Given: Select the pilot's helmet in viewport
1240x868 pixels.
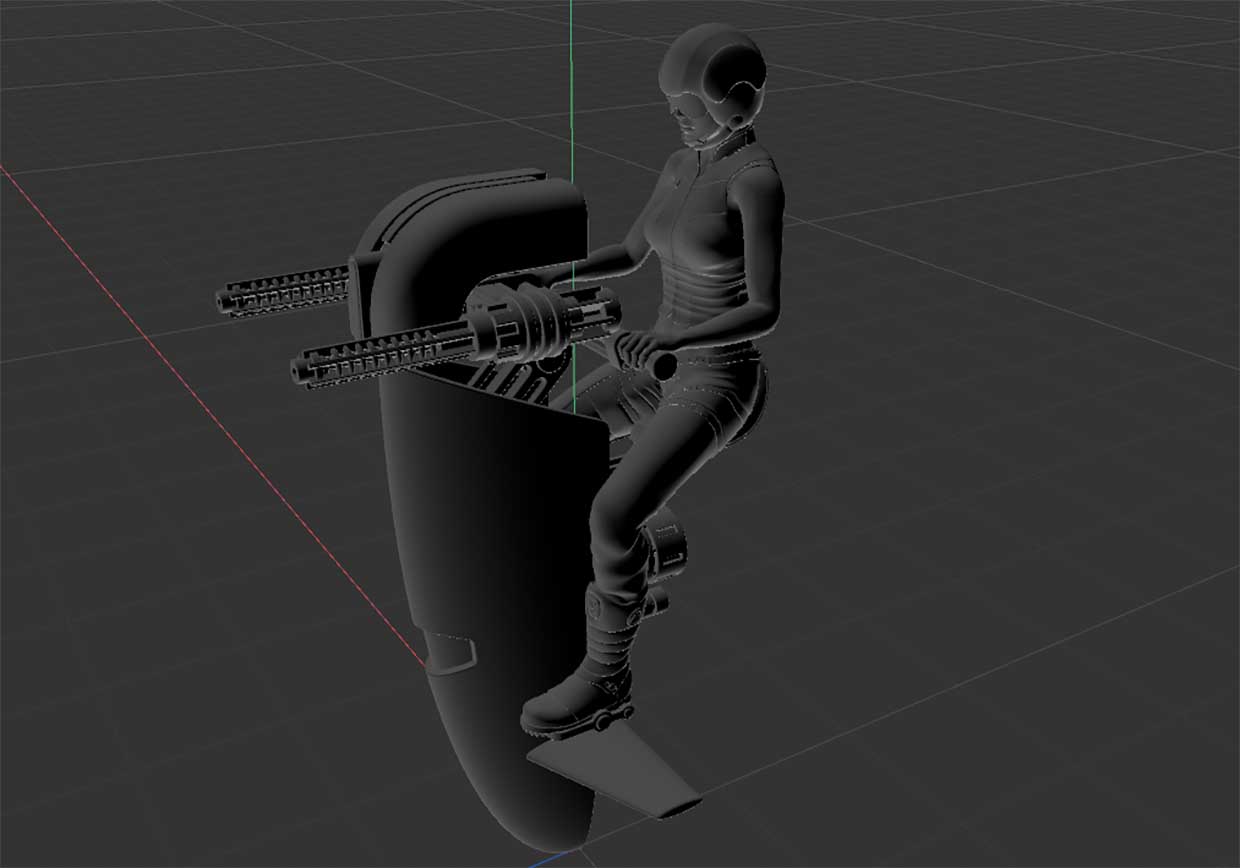Looking at the screenshot, I should (712, 78).
